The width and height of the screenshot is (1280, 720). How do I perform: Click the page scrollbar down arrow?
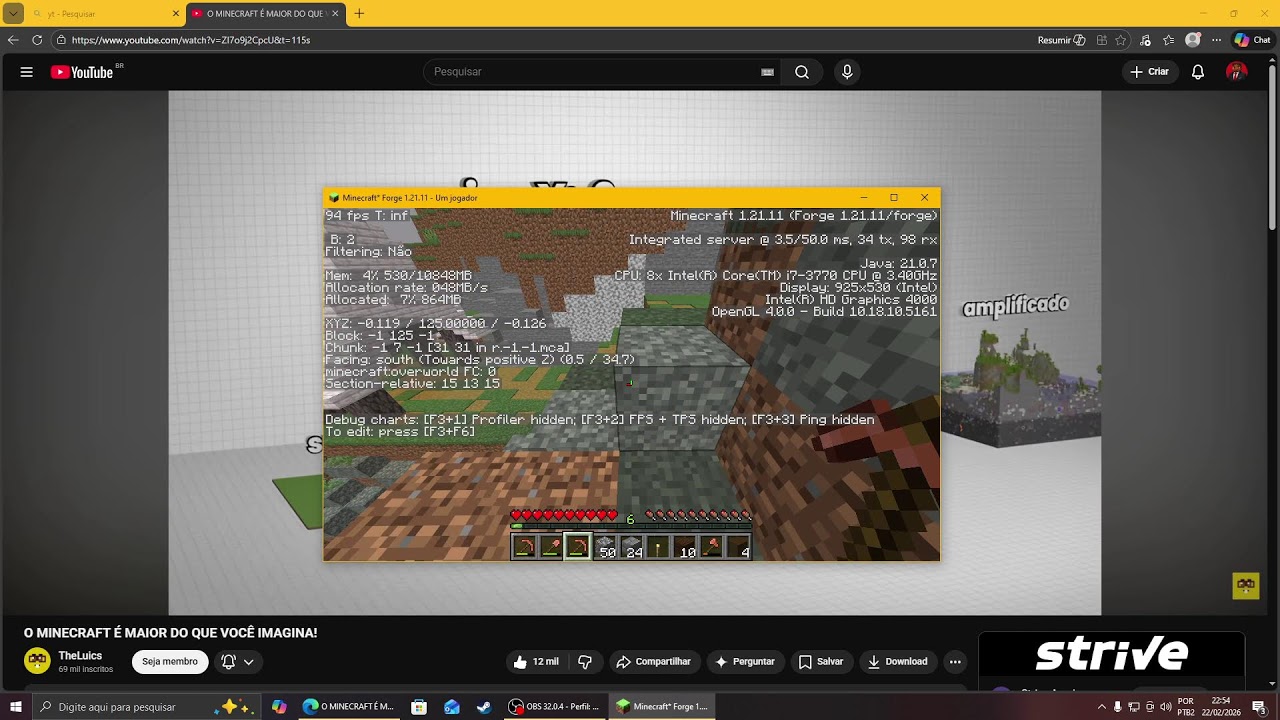[1272, 684]
